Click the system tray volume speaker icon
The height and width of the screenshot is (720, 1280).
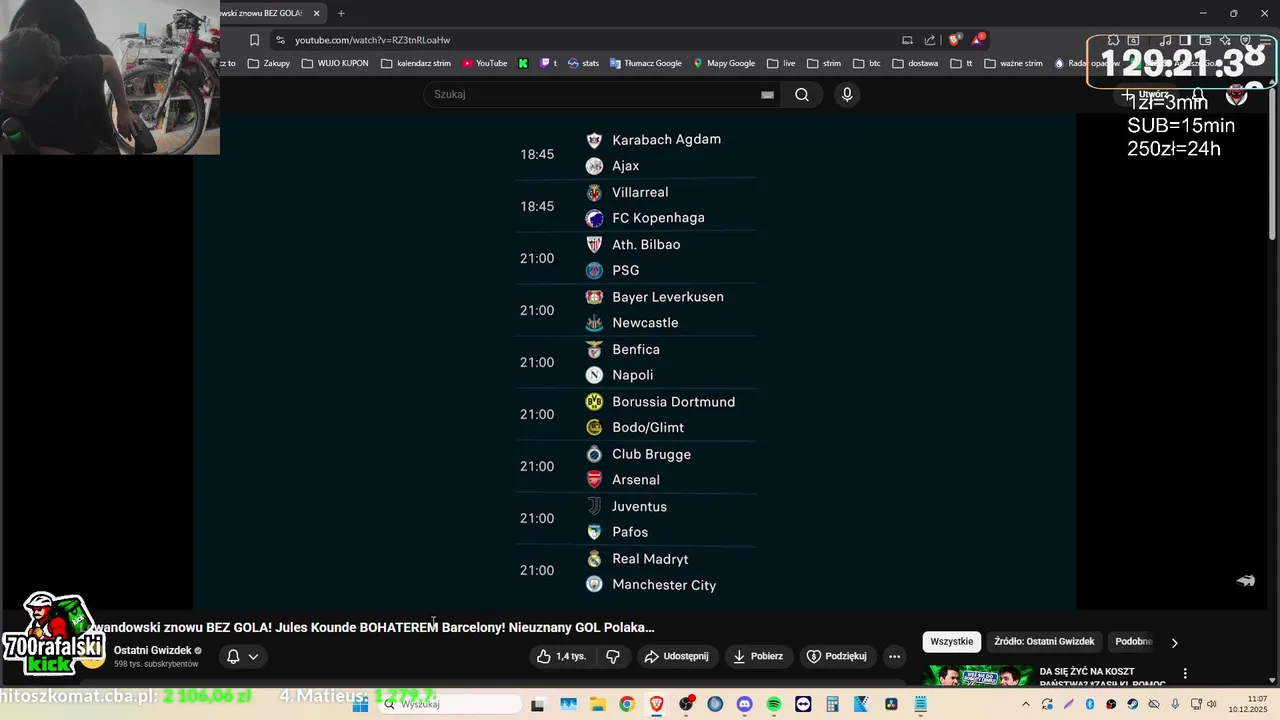(x=1212, y=704)
